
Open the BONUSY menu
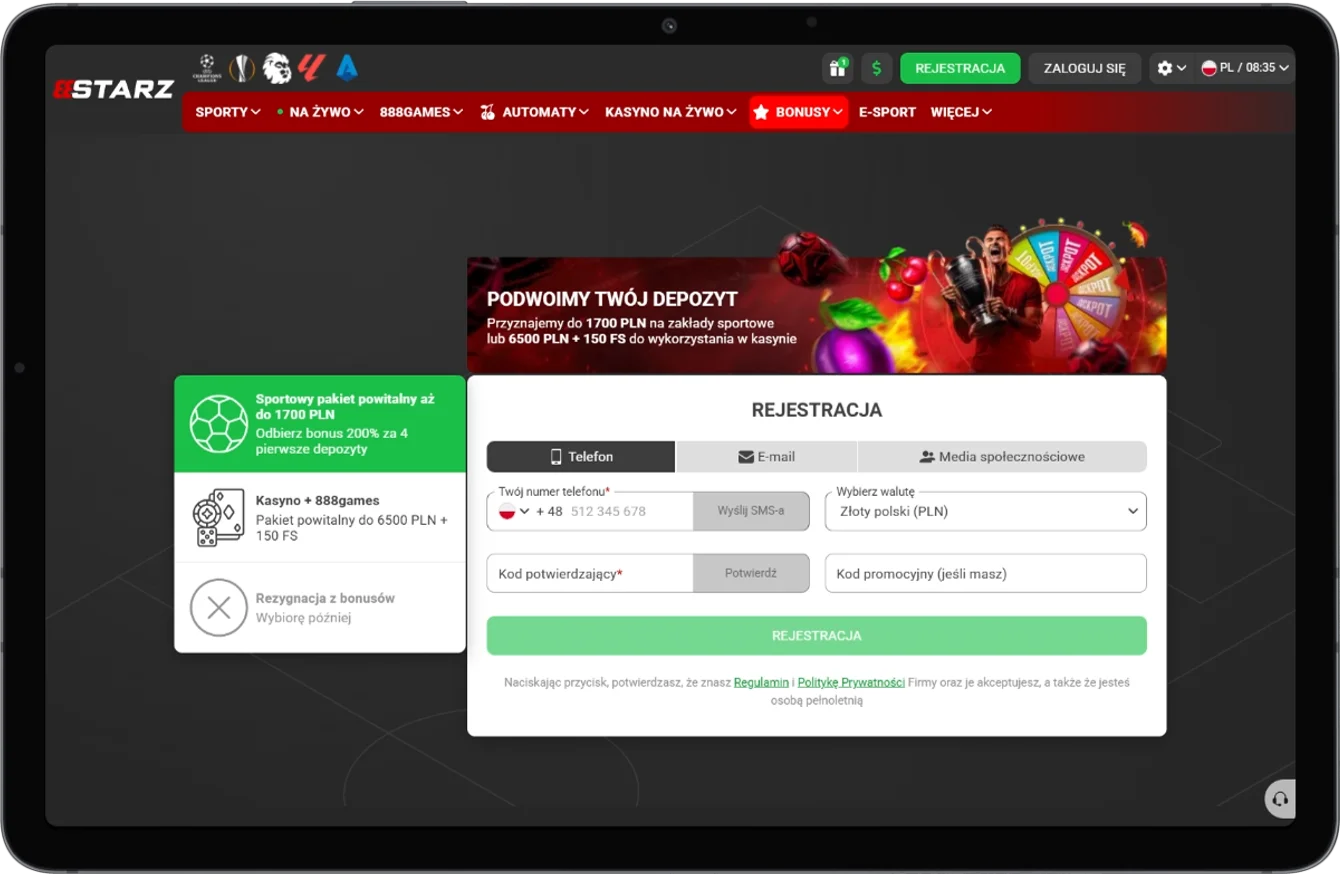coord(798,112)
